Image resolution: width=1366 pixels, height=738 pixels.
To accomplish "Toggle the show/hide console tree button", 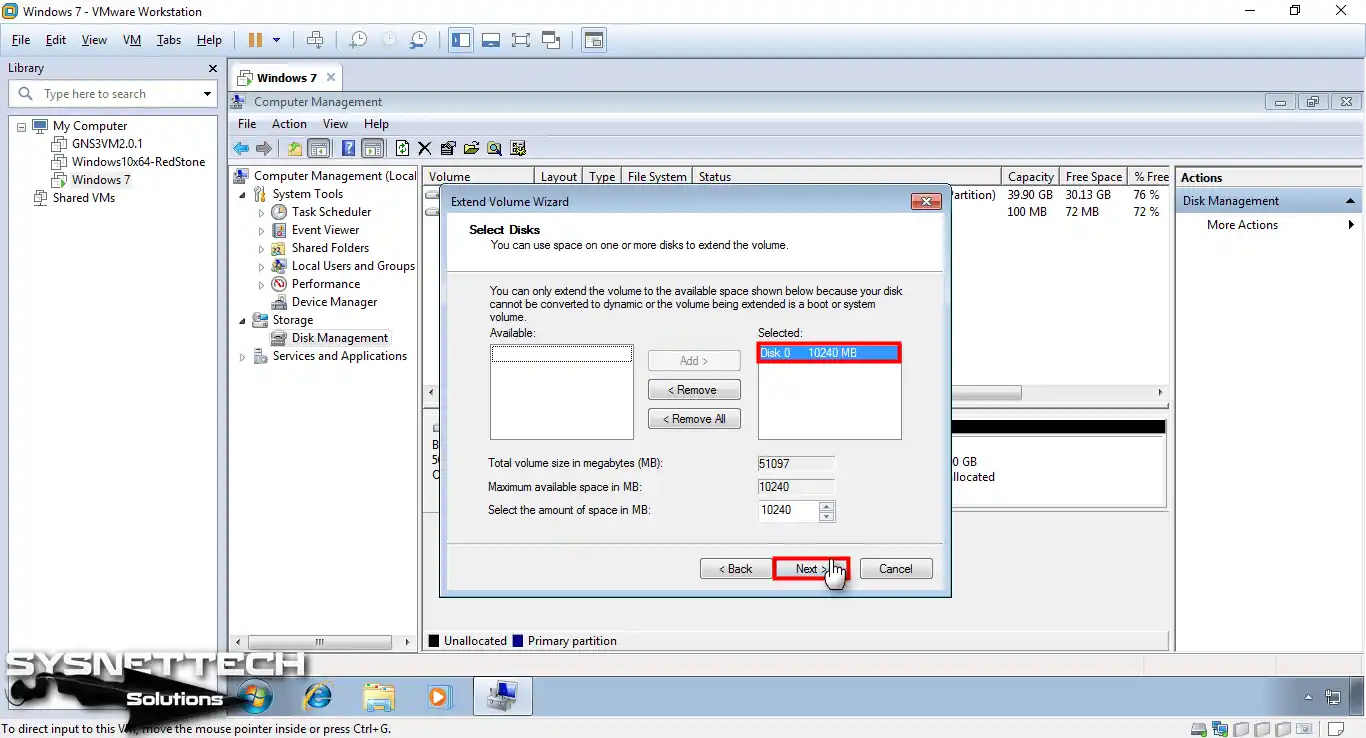I will [x=318, y=148].
